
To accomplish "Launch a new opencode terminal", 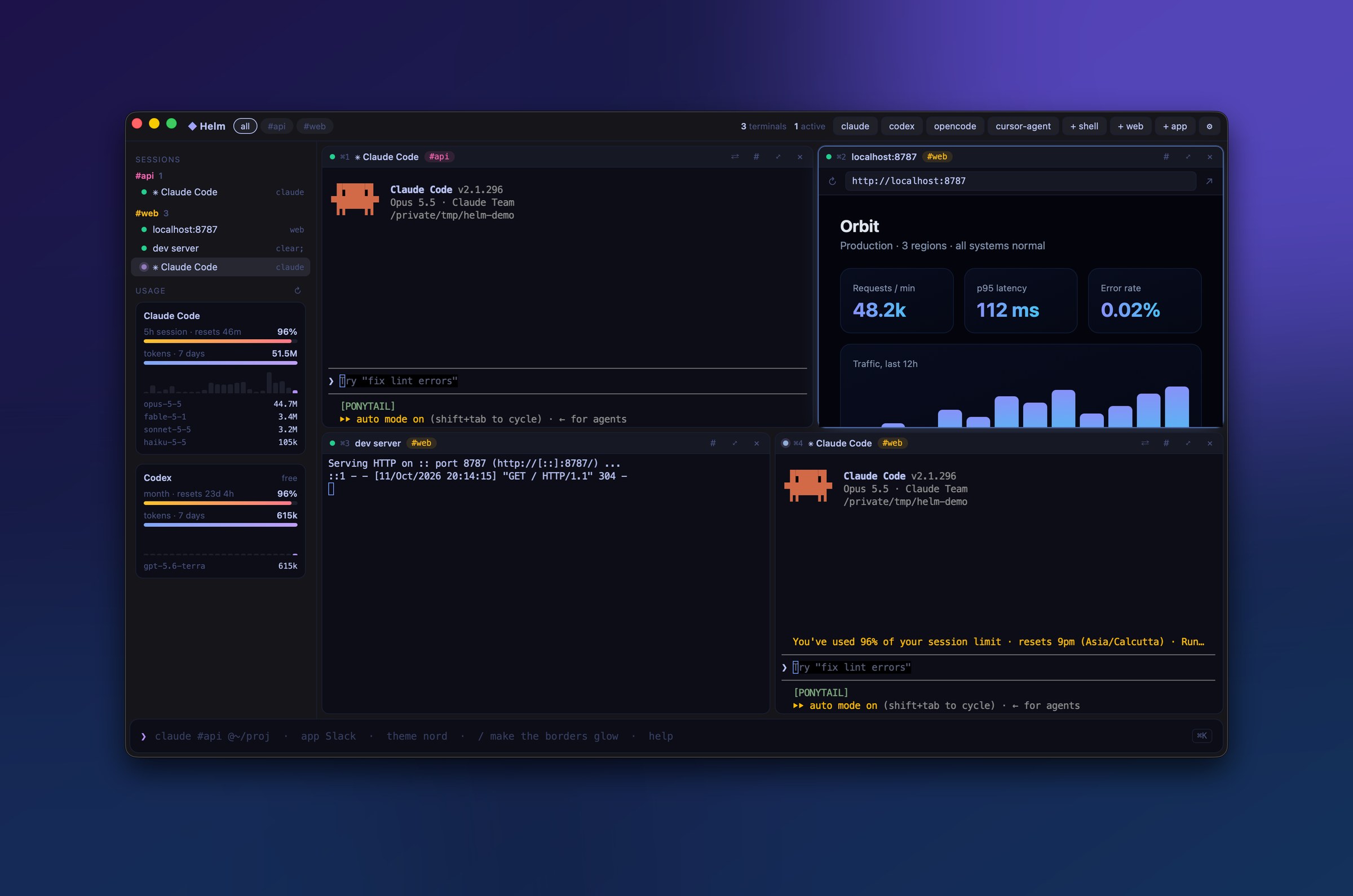I will click(x=954, y=126).
